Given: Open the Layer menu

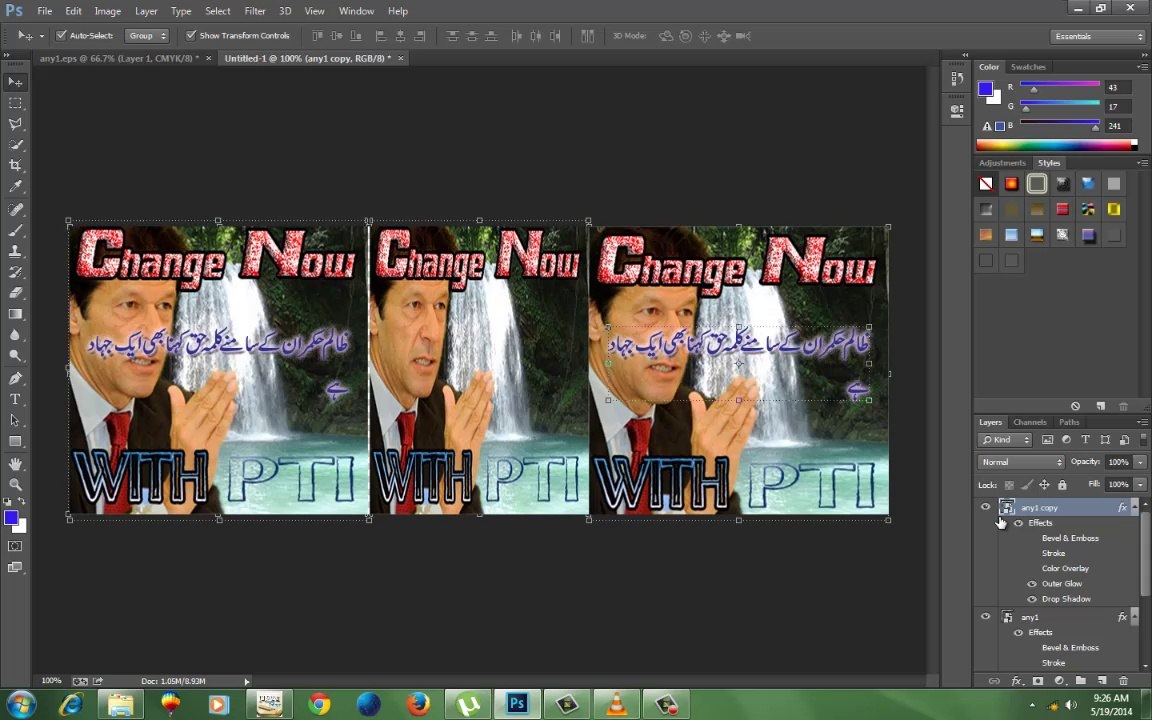Looking at the screenshot, I should pos(146,11).
